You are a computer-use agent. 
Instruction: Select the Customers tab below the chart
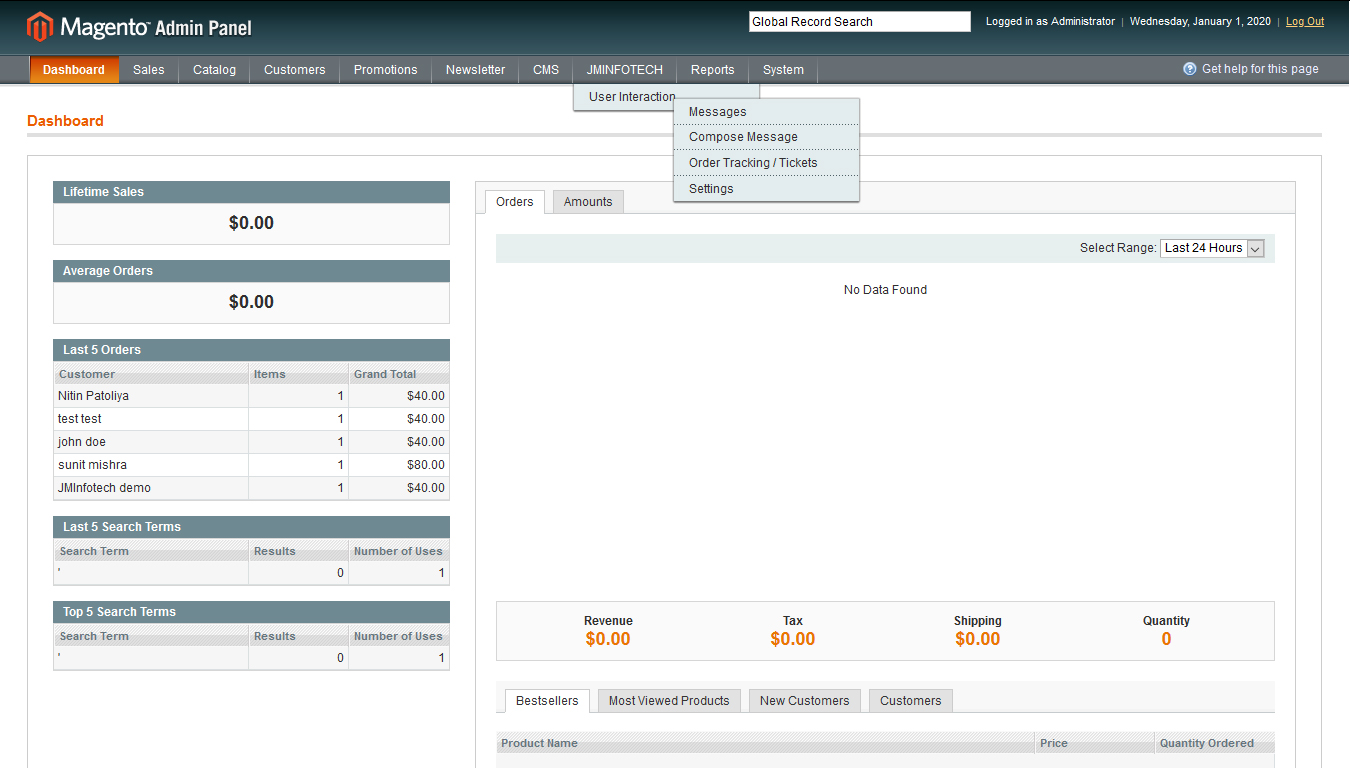910,701
